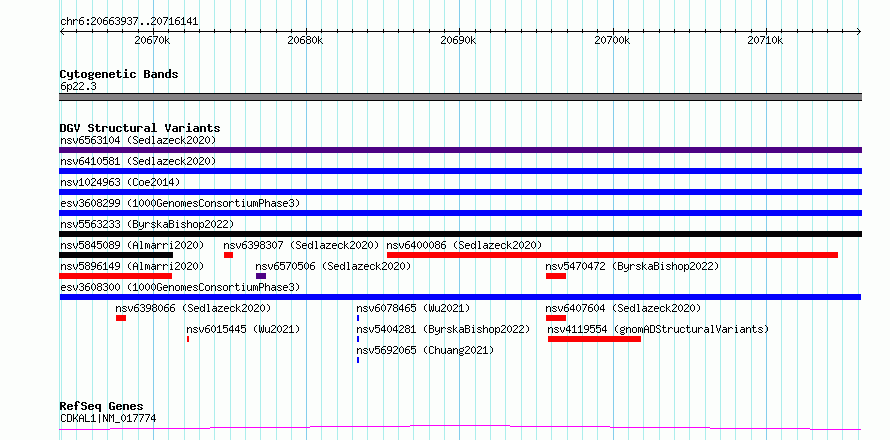This screenshot has width=890, height=440.
Task: Click the long red nsv6400086 bar
Action: pyautogui.click(x=612, y=255)
